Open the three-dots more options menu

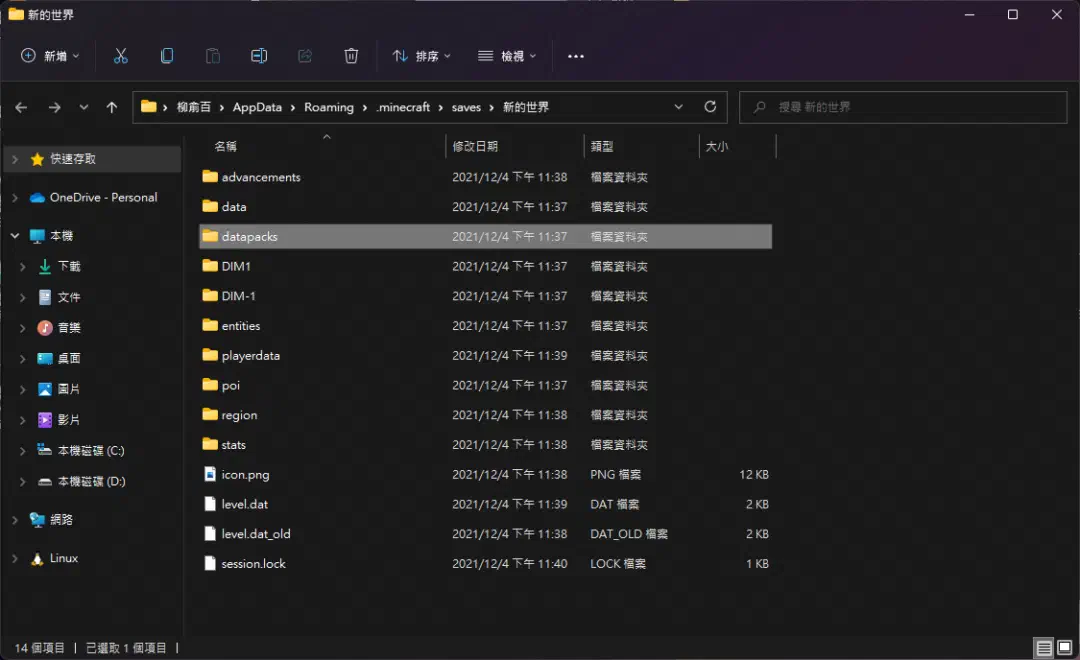576,56
